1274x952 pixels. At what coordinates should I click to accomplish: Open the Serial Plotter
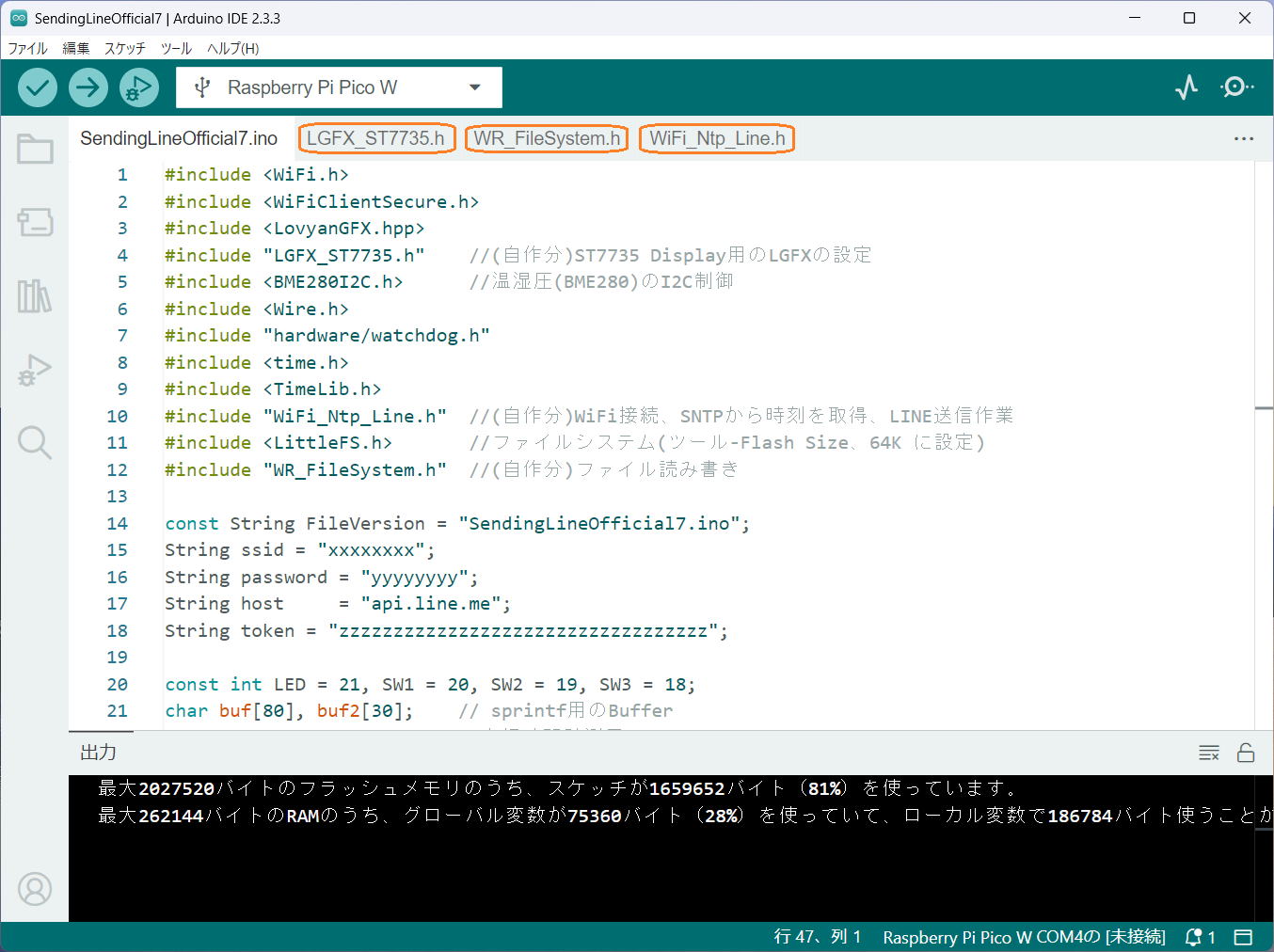tap(1186, 87)
